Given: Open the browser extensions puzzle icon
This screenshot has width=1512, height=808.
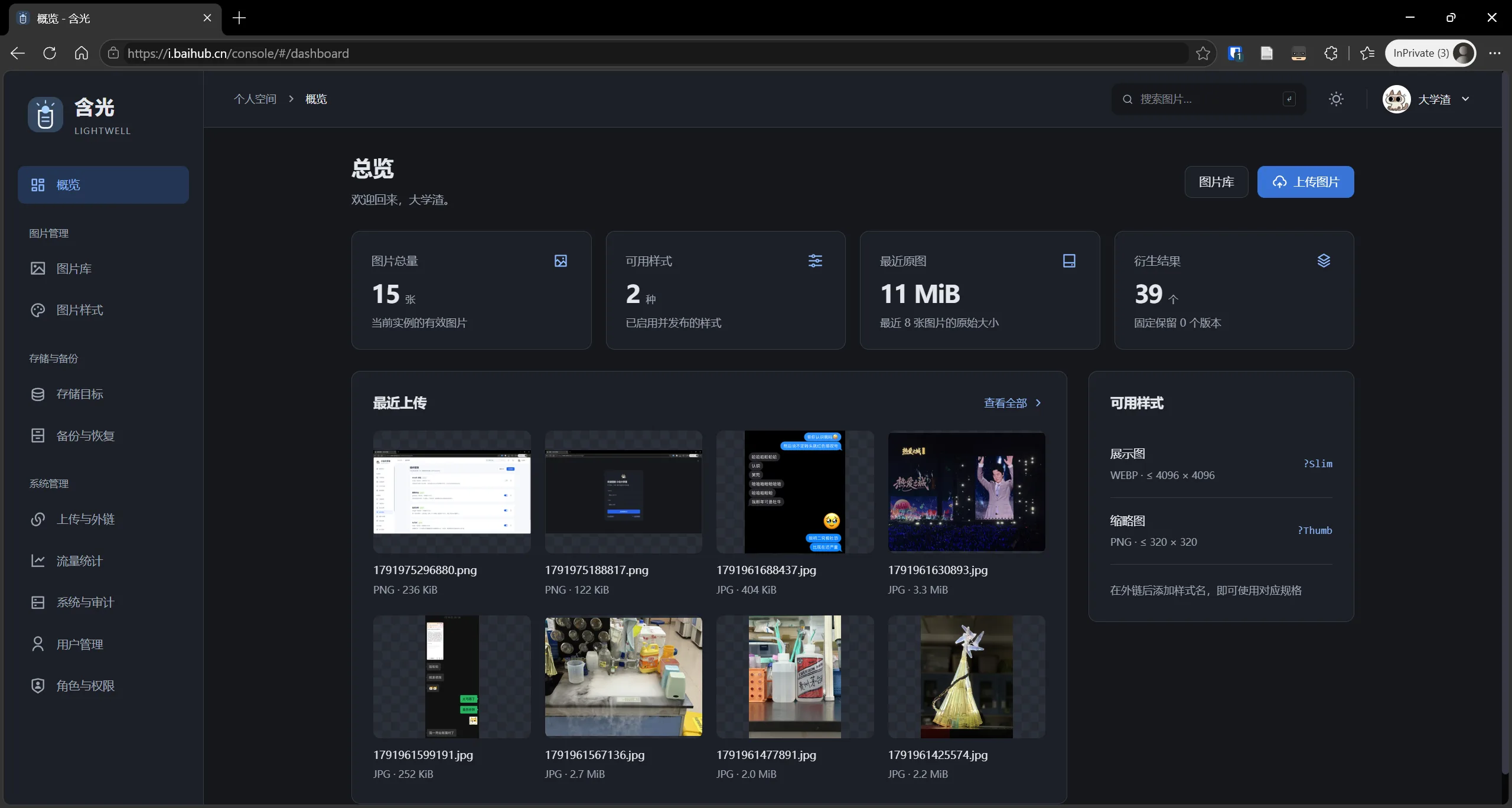Looking at the screenshot, I should 1331,53.
